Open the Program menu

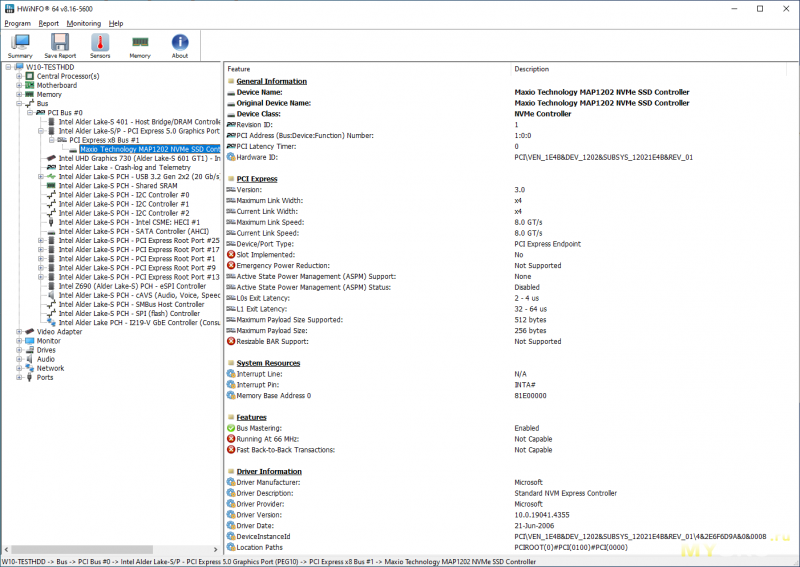pos(17,23)
